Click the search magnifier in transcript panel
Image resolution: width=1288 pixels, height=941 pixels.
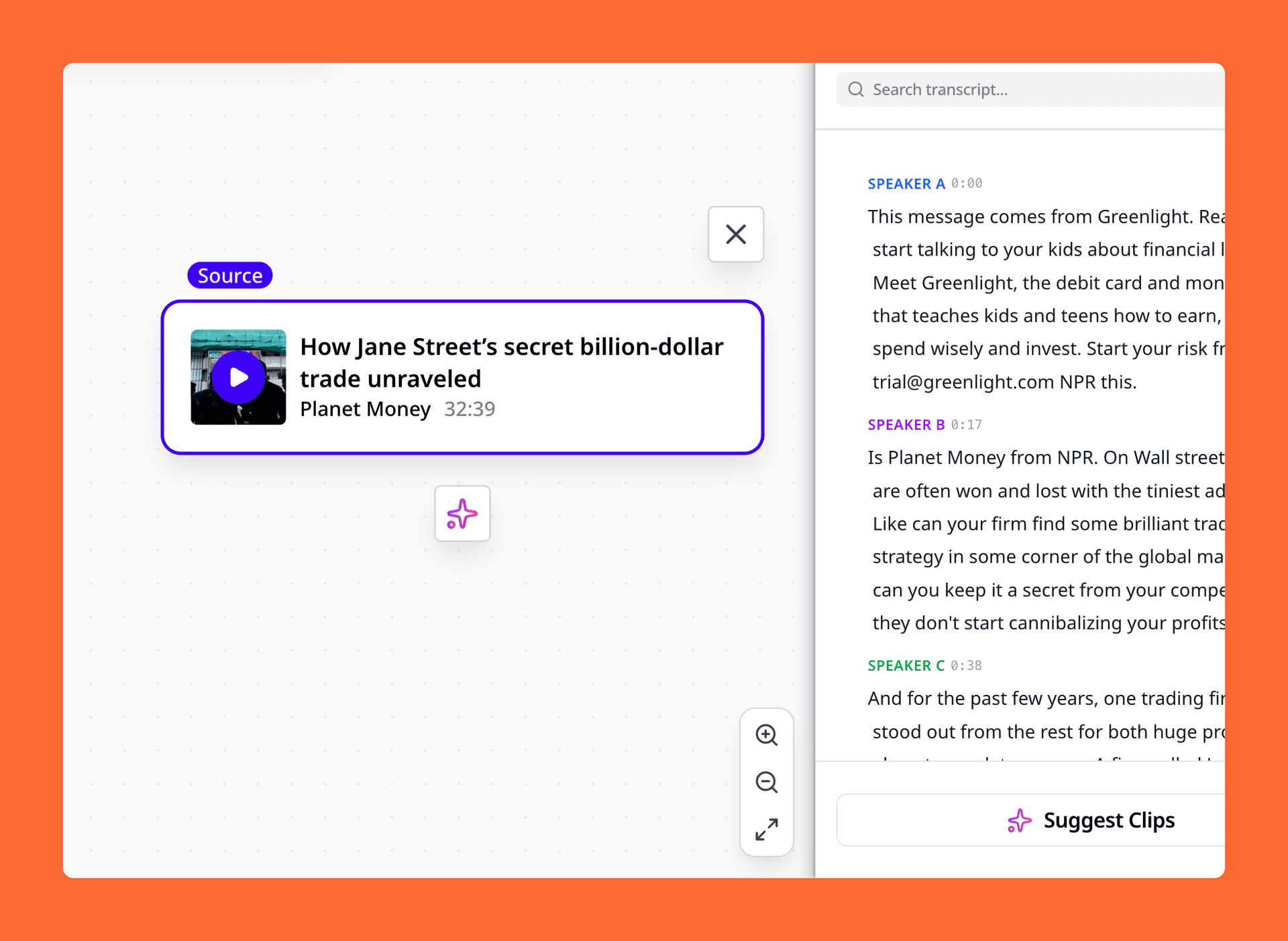855,89
